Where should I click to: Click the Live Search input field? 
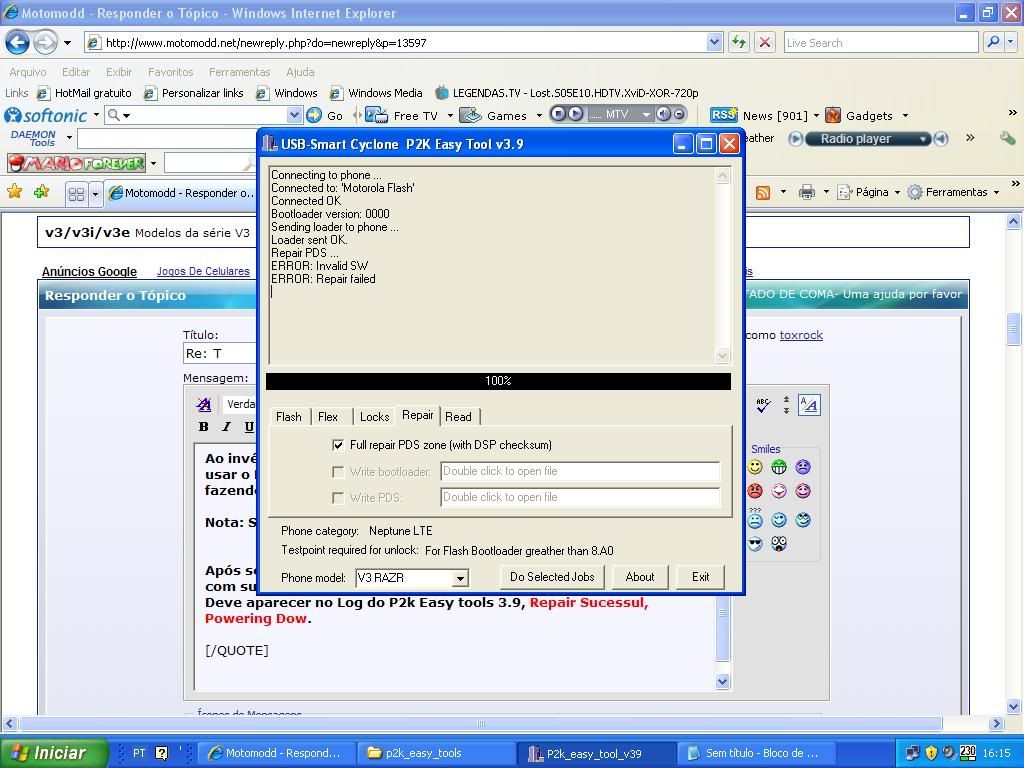[x=881, y=42]
